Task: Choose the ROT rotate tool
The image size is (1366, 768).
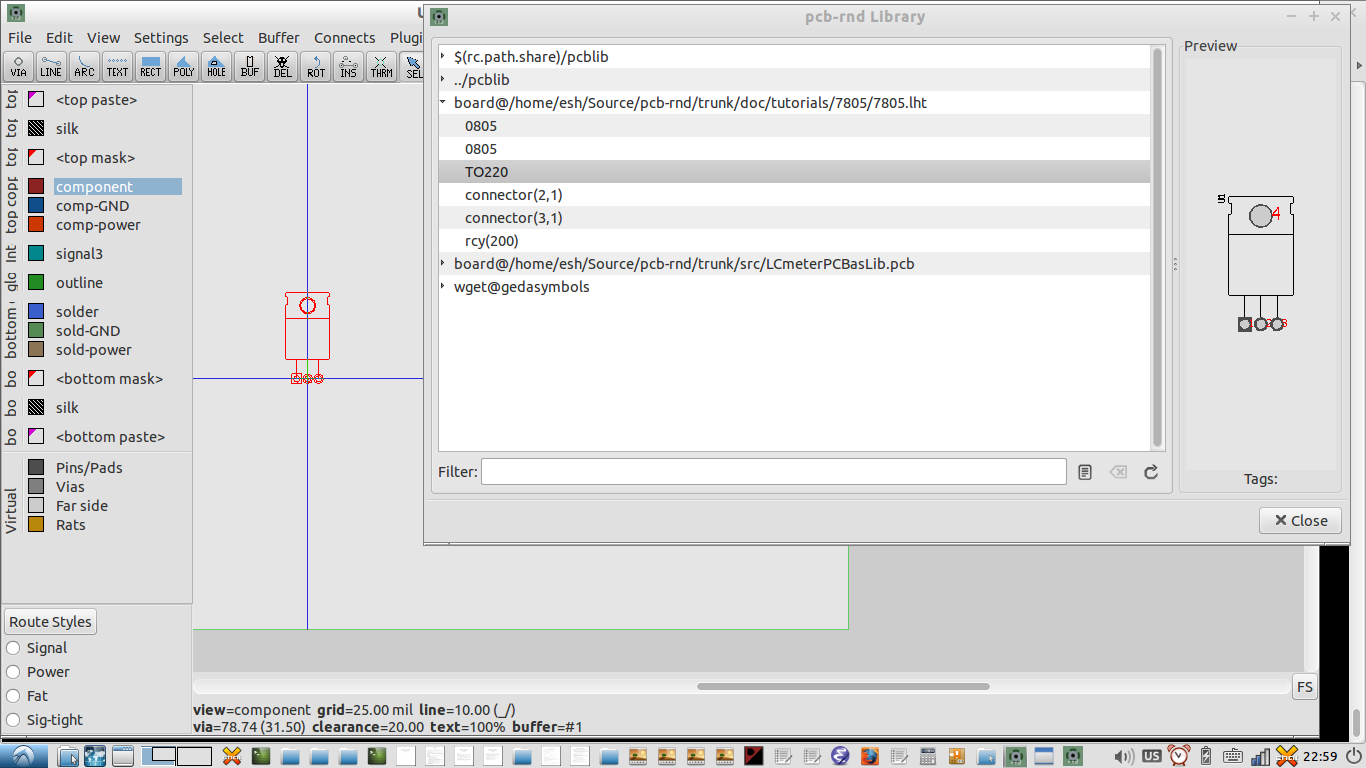Action: click(x=315, y=67)
